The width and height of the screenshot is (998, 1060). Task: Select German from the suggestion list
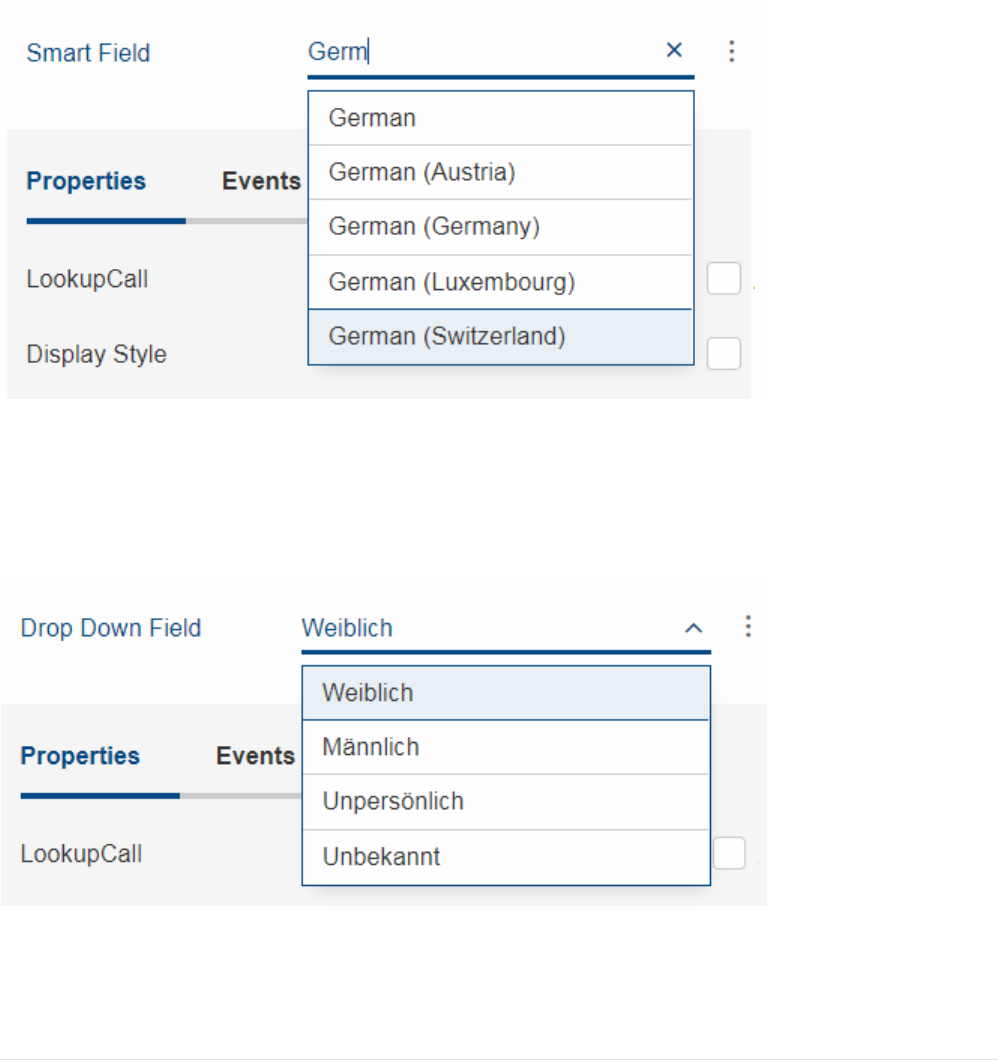tap(500, 118)
